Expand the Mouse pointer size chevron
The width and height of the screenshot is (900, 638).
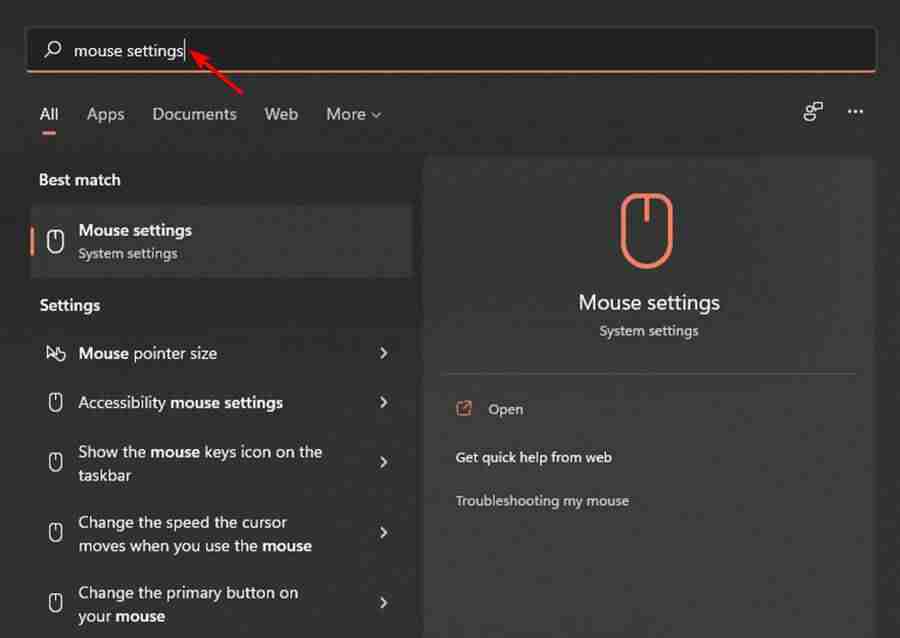coord(383,353)
